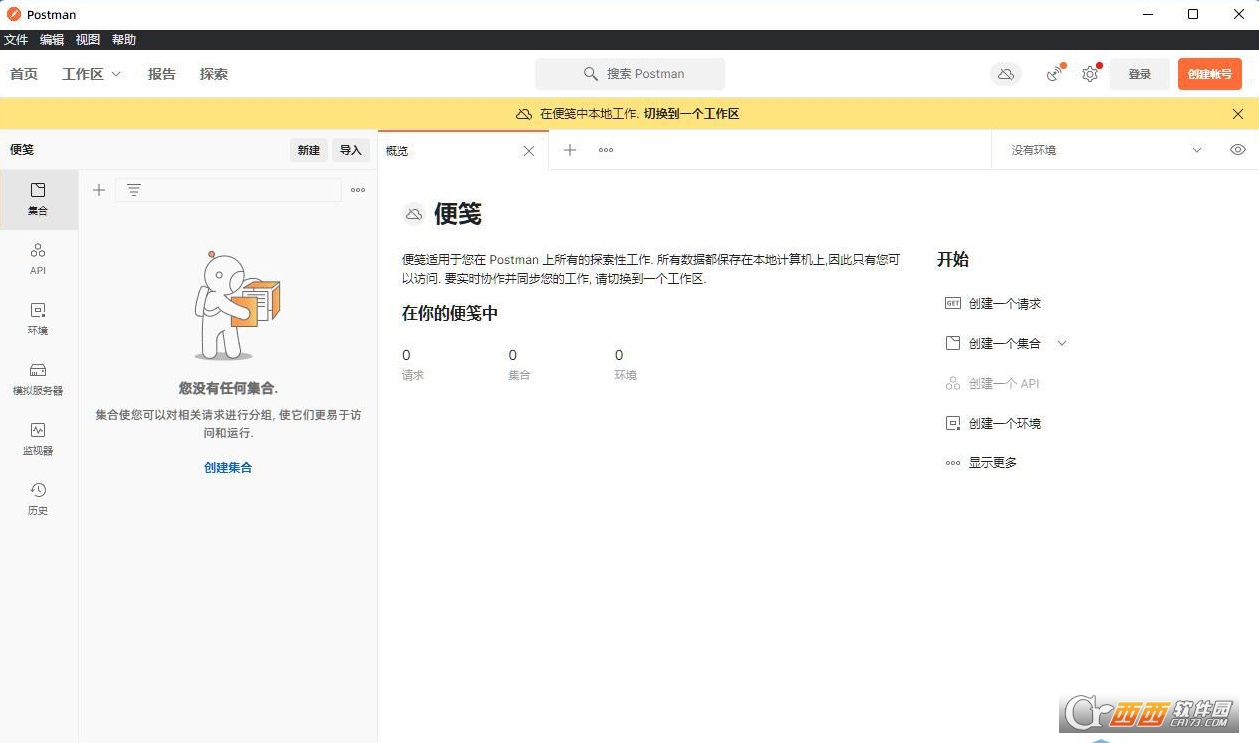Show 历史 (History) panel

pos(38,498)
